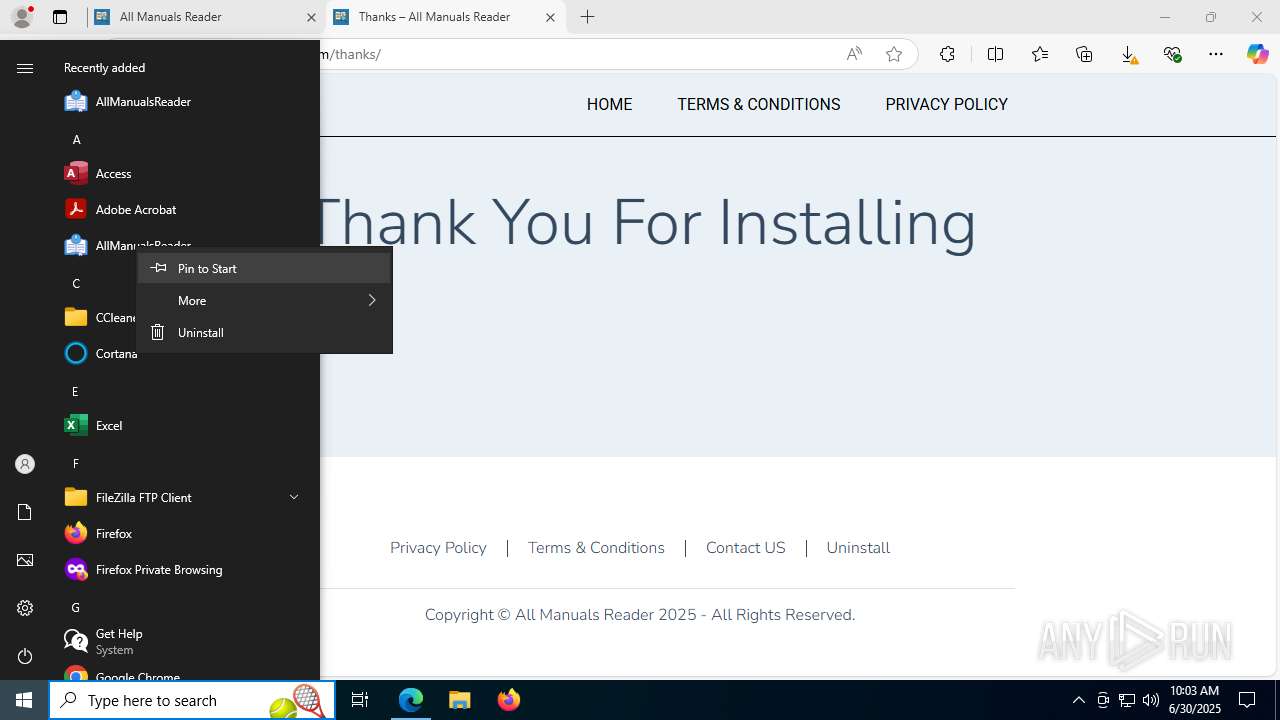
Task: Open Browser essentials icon
Action: coord(1172,54)
